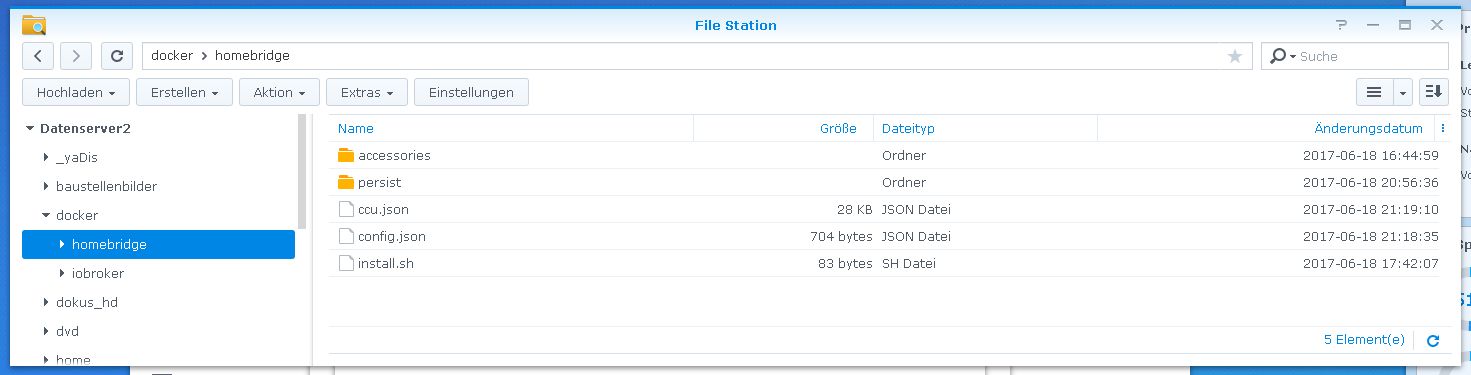Screen dimensions: 1471x375
Task: Refresh the folder using the reload icon
Action: [117, 56]
